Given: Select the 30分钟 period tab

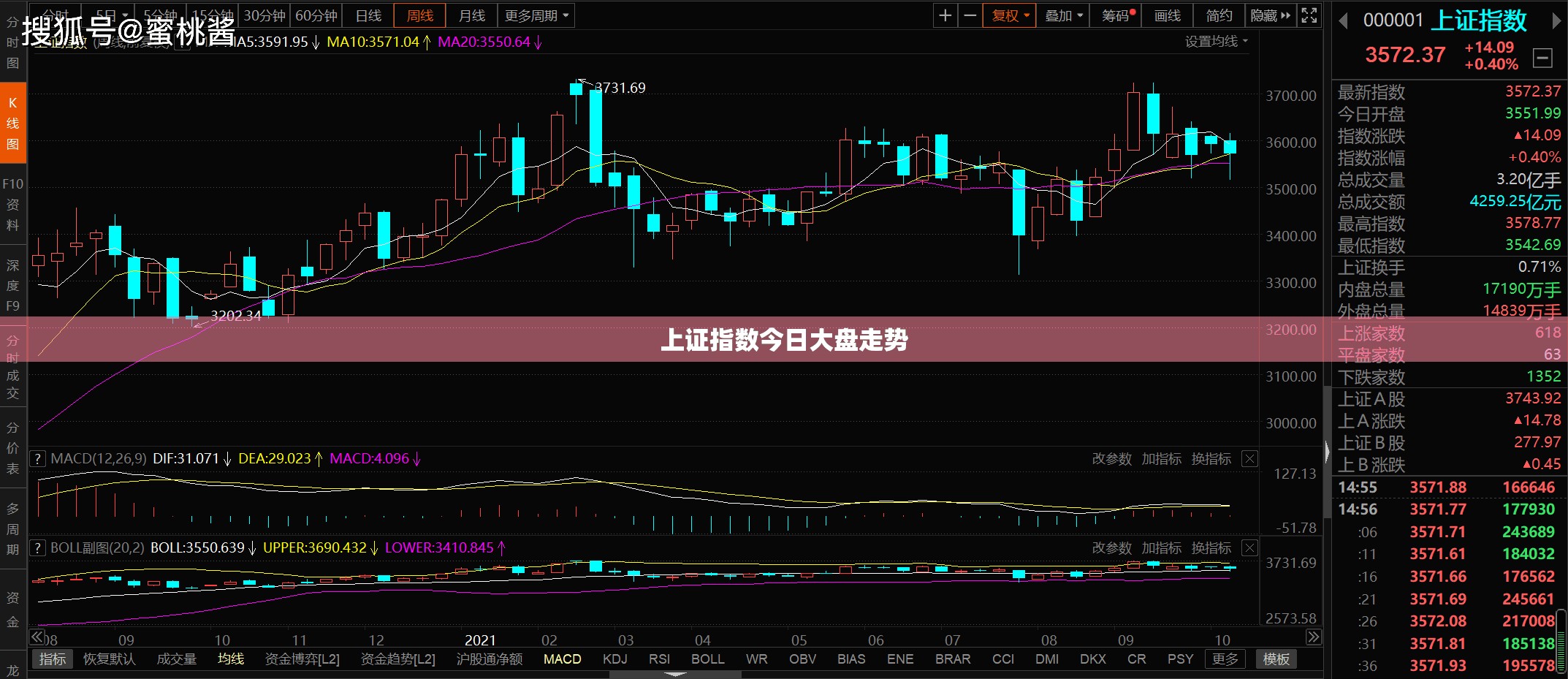Looking at the screenshot, I should tap(264, 15).
